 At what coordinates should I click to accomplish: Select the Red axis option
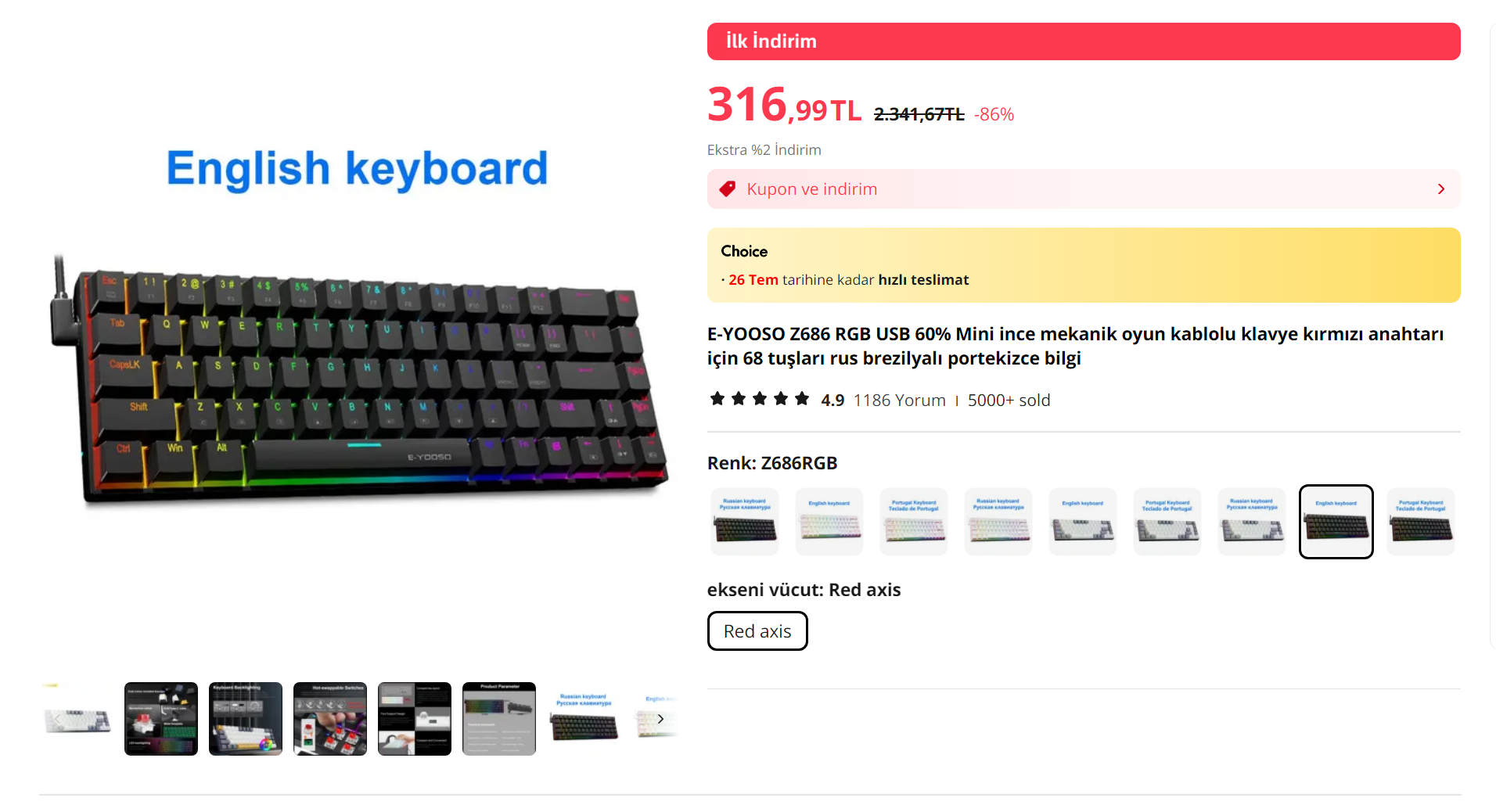pyautogui.click(x=757, y=631)
